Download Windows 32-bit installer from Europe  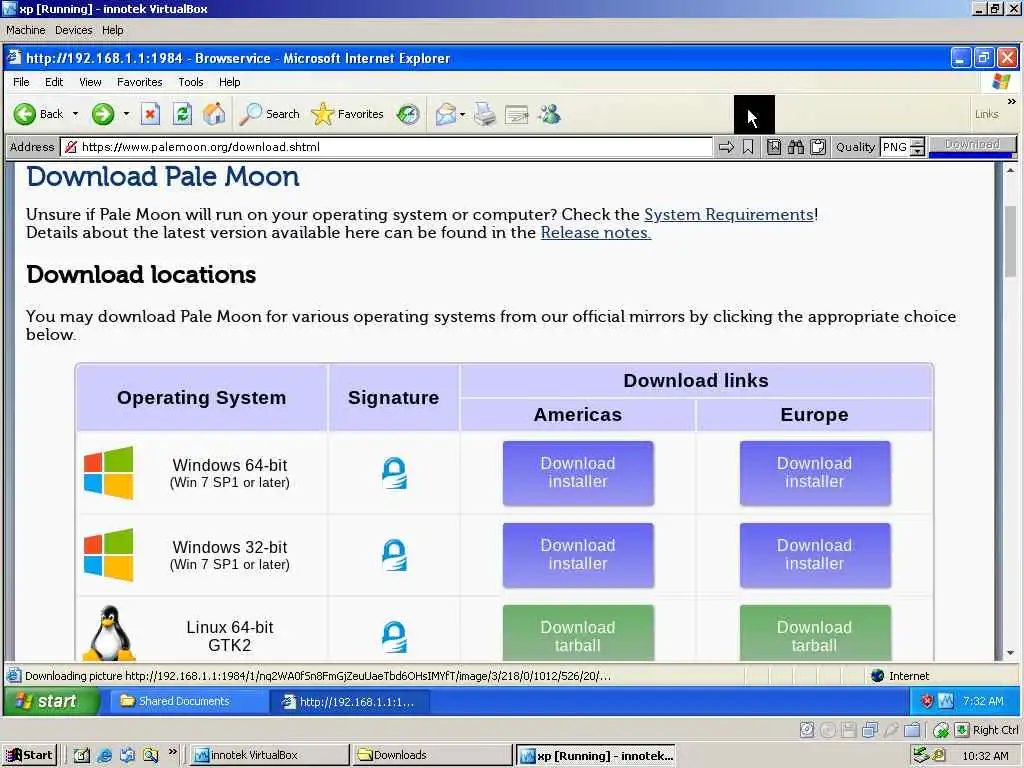(815, 555)
